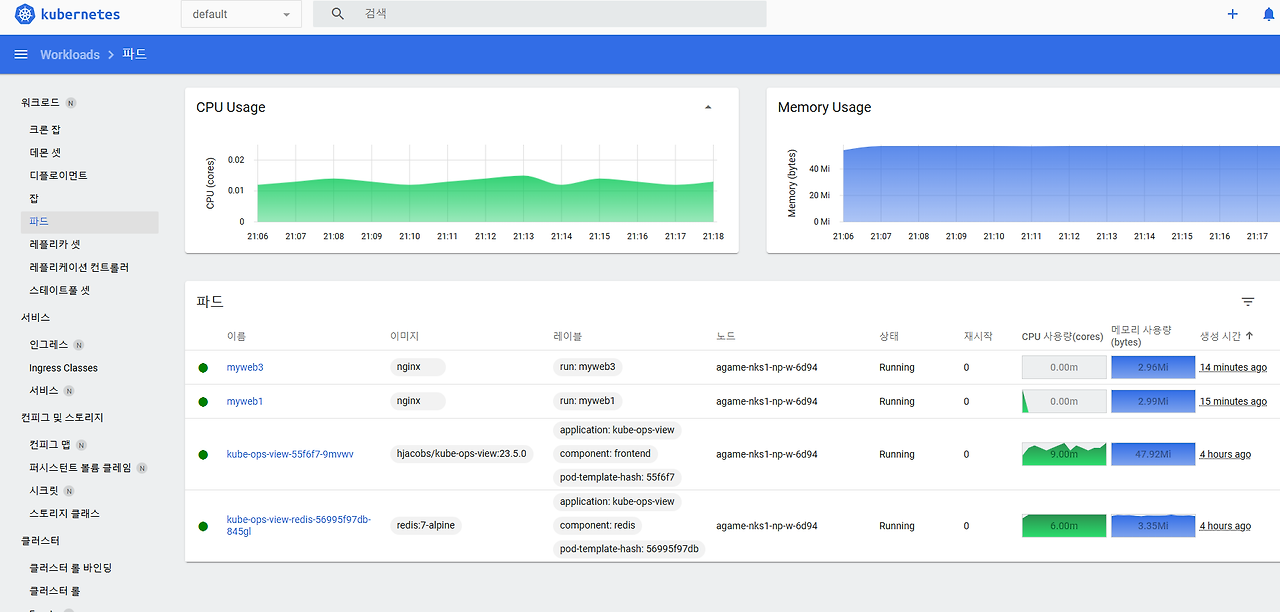Click the Memory Usage chart area

click(x=1061, y=184)
